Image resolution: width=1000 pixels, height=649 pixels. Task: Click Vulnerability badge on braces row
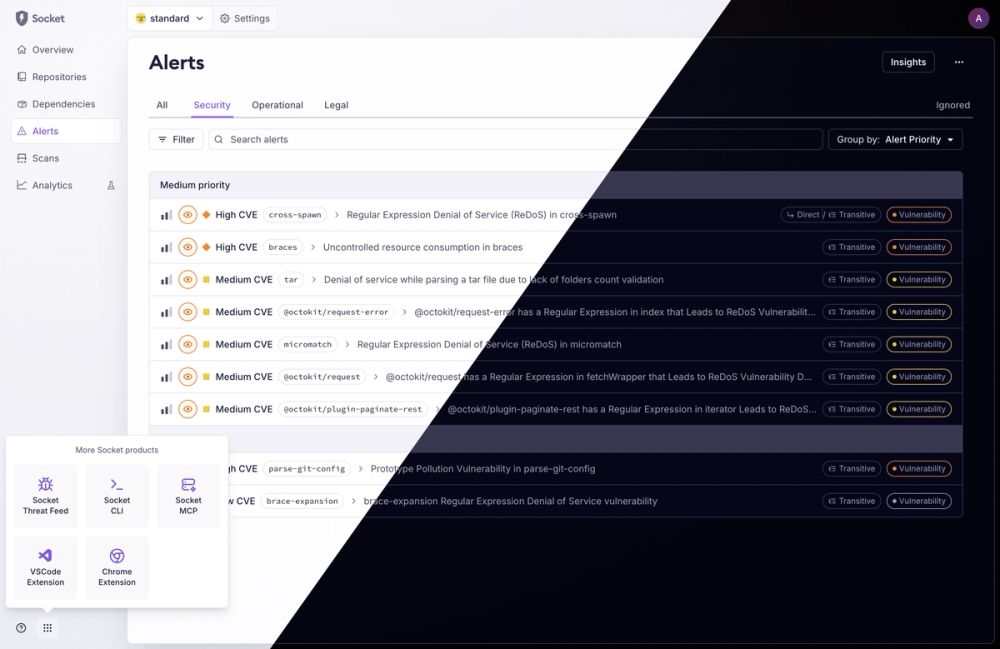coord(919,247)
